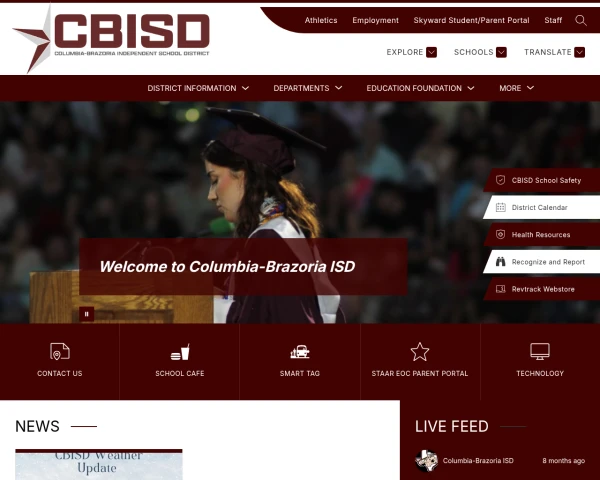Open the Translate dropdown
600x480 pixels.
554,52
